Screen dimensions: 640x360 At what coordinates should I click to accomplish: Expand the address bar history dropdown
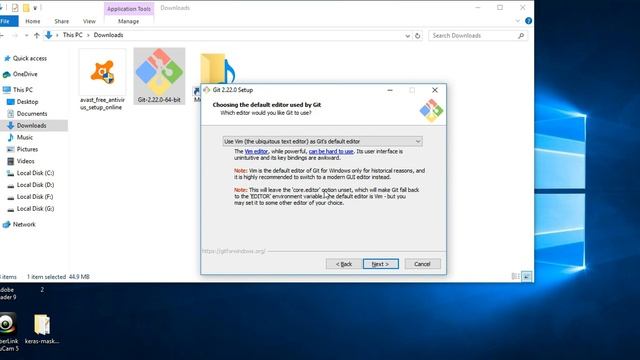click(407, 36)
